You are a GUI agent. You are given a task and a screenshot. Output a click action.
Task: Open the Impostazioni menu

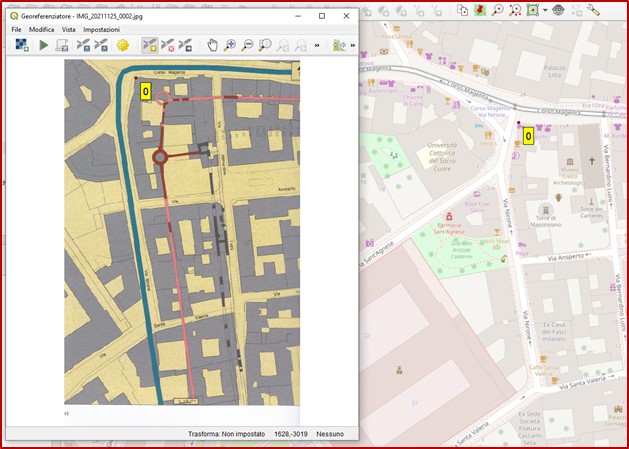coord(101,30)
